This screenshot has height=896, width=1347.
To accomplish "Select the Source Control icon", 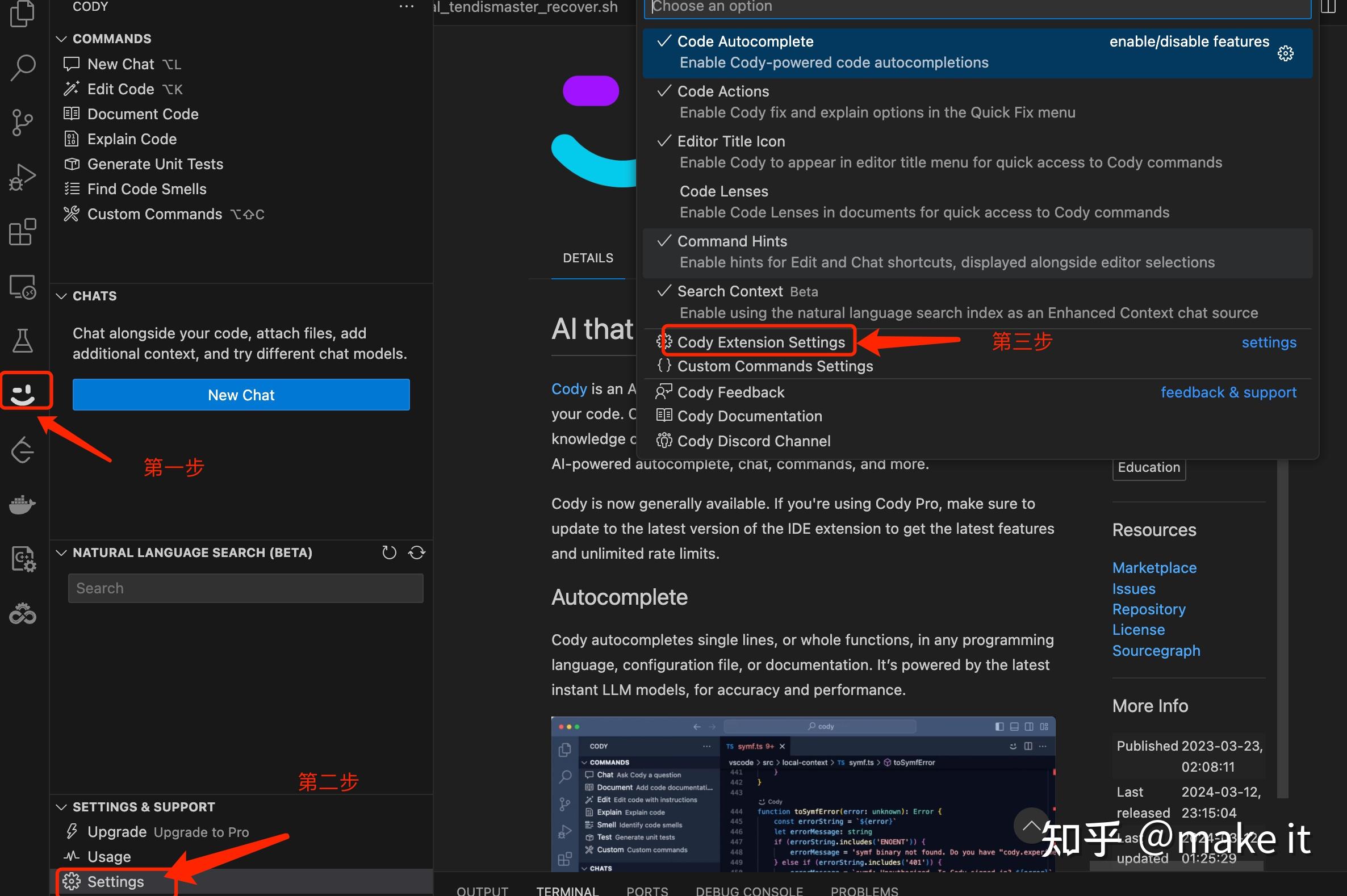I will pyautogui.click(x=22, y=122).
